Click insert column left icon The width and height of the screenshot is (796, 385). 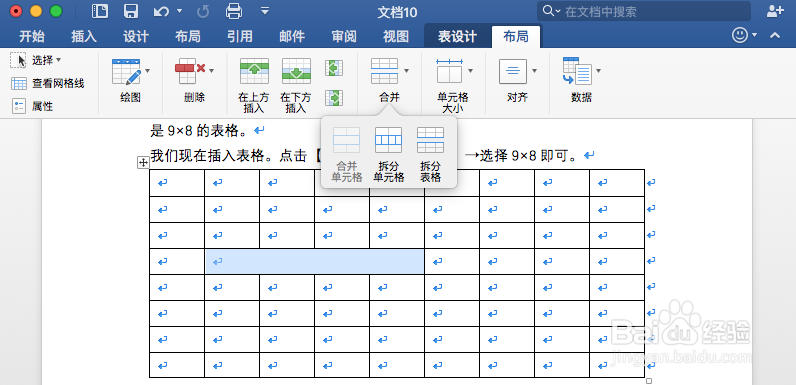point(334,68)
